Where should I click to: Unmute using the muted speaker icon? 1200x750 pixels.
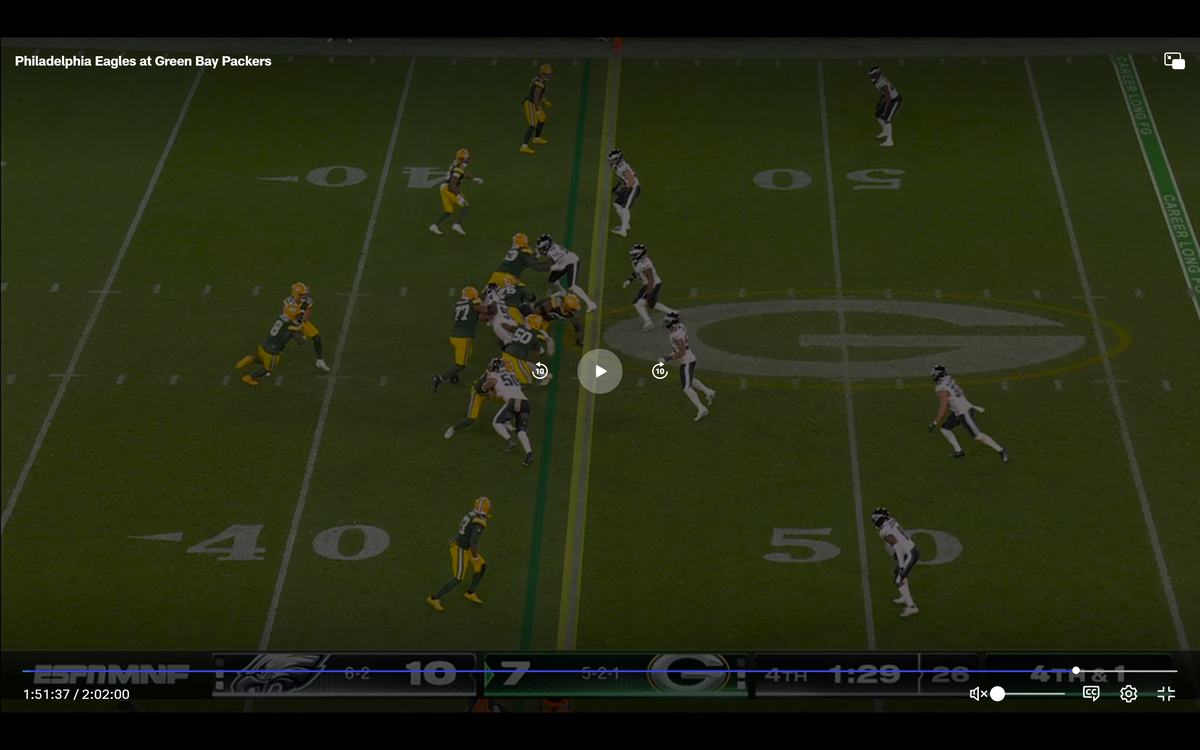click(x=978, y=694)
